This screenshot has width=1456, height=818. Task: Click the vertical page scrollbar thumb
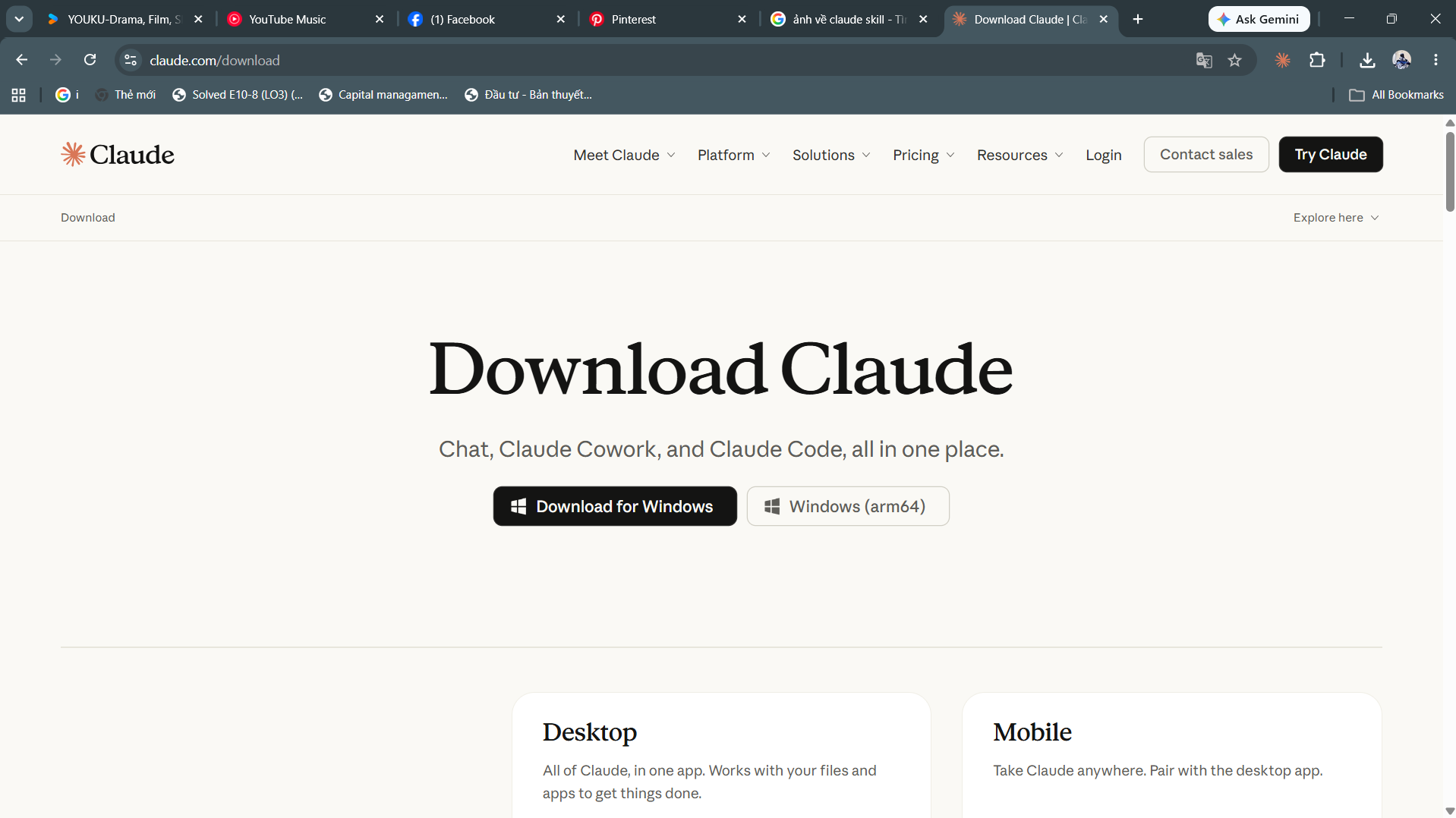click(x=1450, y=171)
